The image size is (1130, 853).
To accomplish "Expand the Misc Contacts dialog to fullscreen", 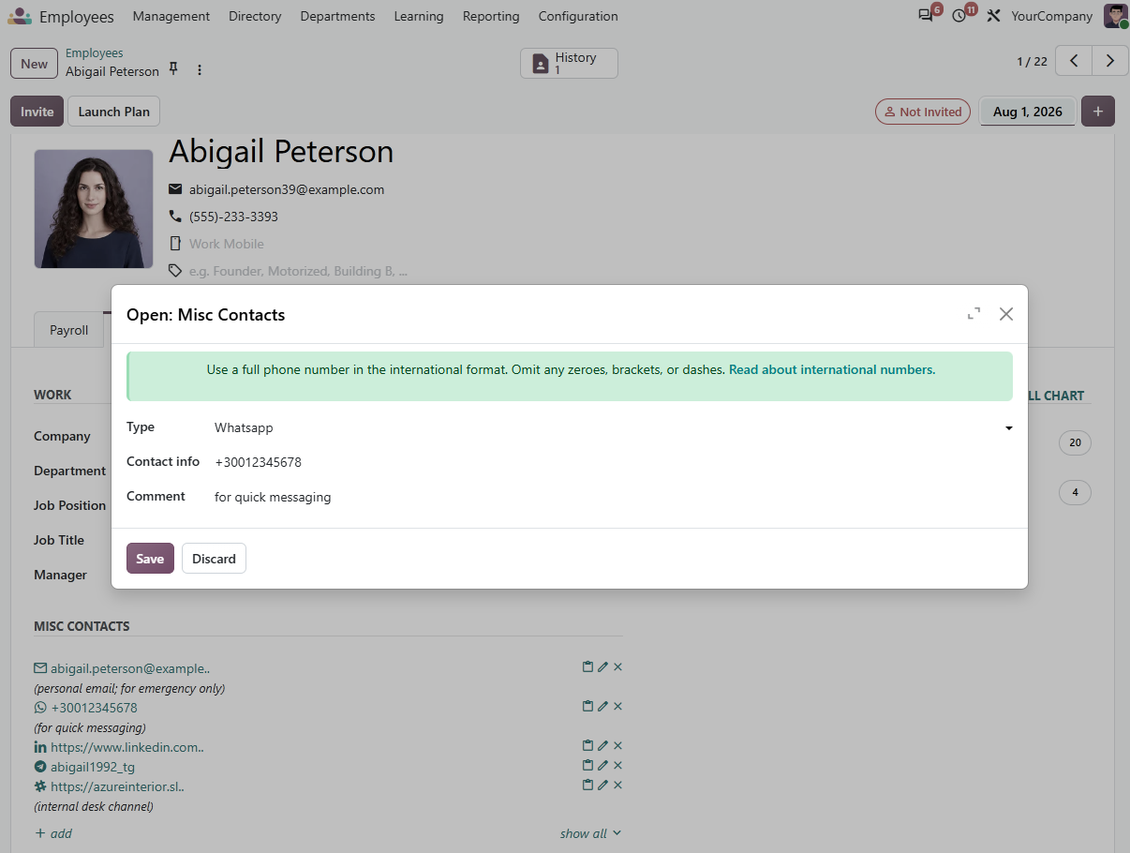I will click(974, 314).
